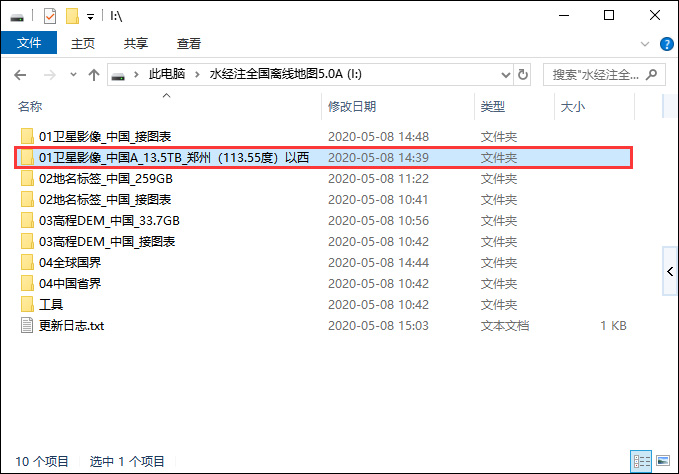Switch to the 共享 ribbon tab
This screenshot has width=679, height=474.
tap(136, 43)
